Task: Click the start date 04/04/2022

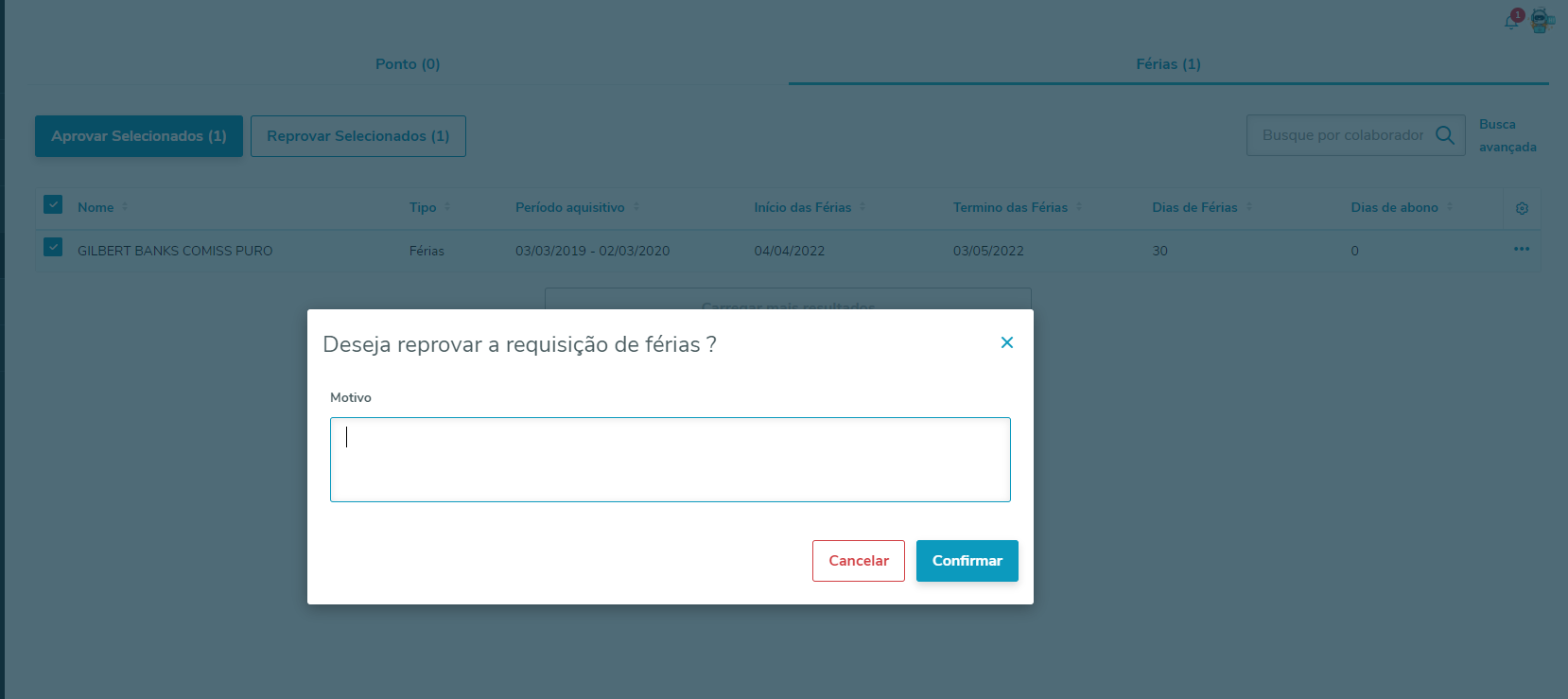Action: click(790, 251)
